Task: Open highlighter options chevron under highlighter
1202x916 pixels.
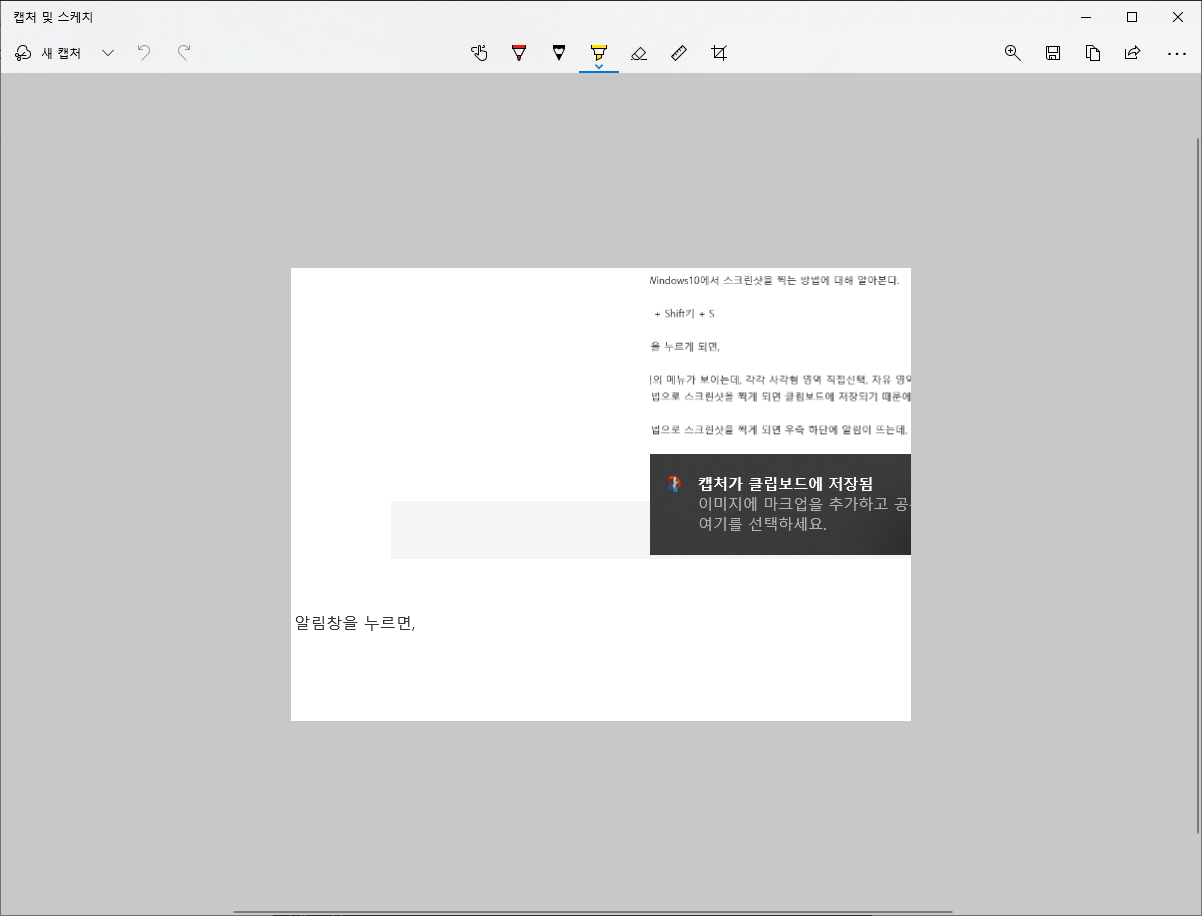Action: [598, 66]
